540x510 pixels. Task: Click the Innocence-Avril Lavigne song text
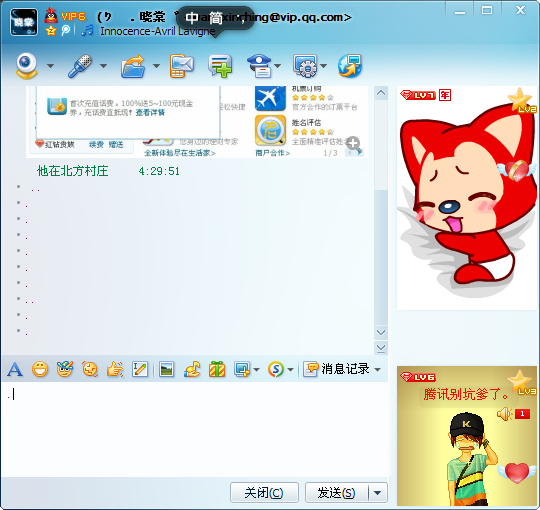[x=157, y=31]
